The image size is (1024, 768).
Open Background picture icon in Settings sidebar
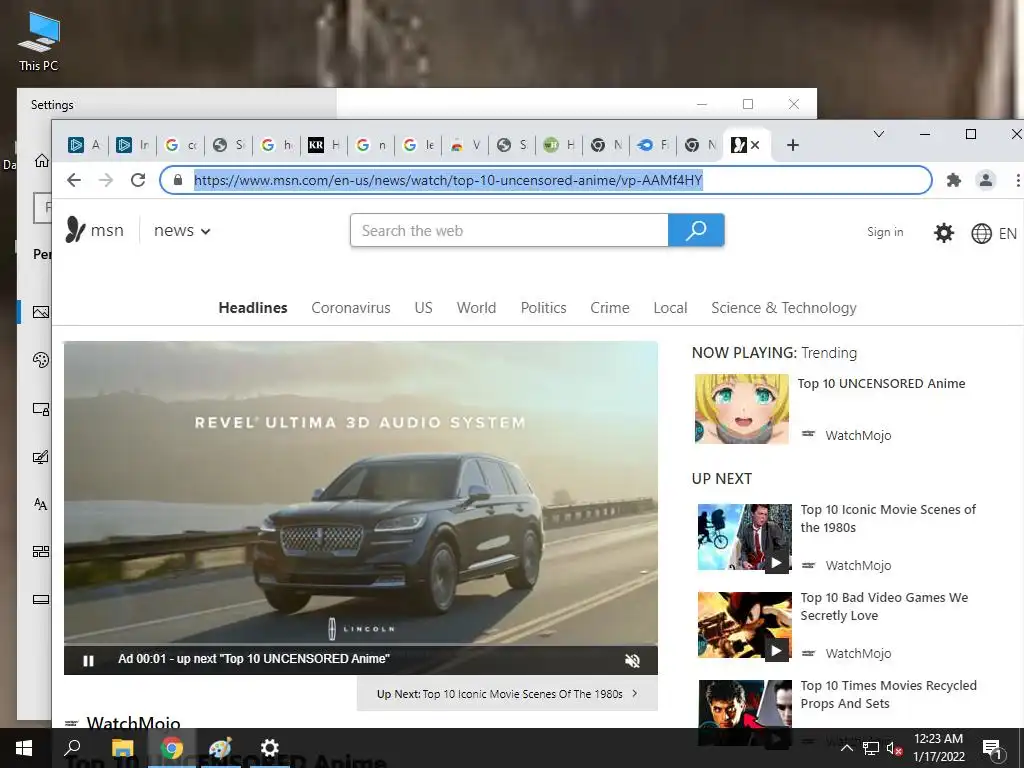[41, 312]
